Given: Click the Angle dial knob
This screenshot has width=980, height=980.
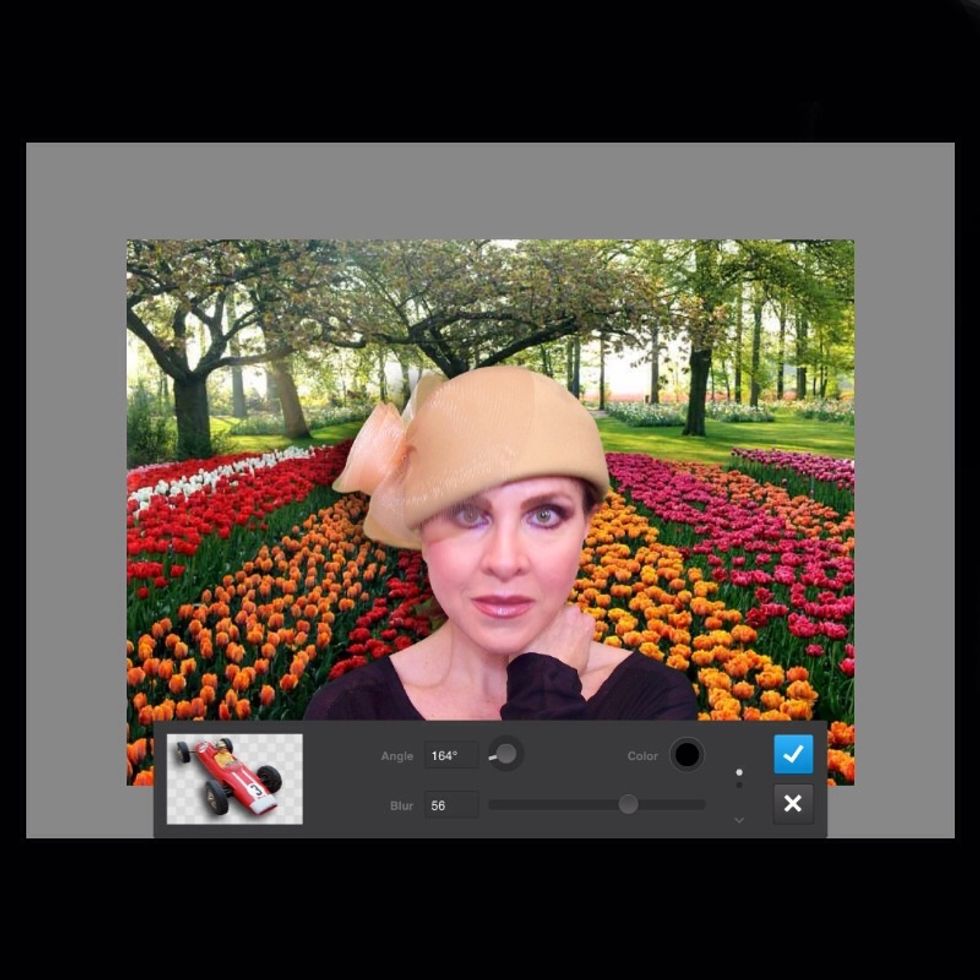Looking at the screenshot, I should coord(506,754).
